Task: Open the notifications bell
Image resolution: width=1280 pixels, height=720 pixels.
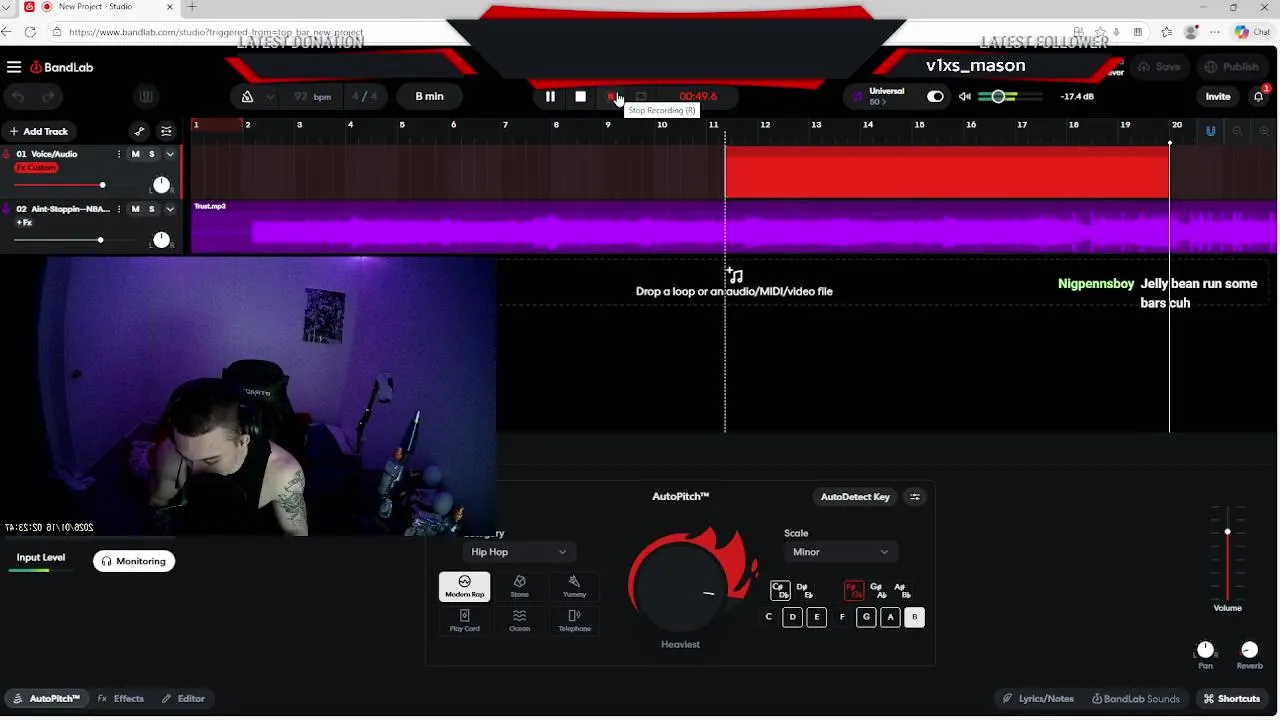Action: [1259, 97]
